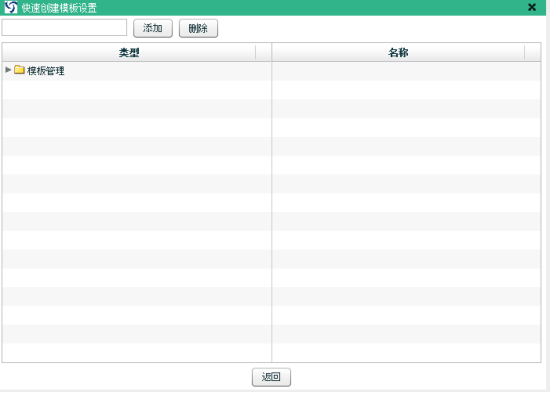Select first empty 名称 row below 模板管理
This screenshot has width=550, height=393.
click(406, 90)
